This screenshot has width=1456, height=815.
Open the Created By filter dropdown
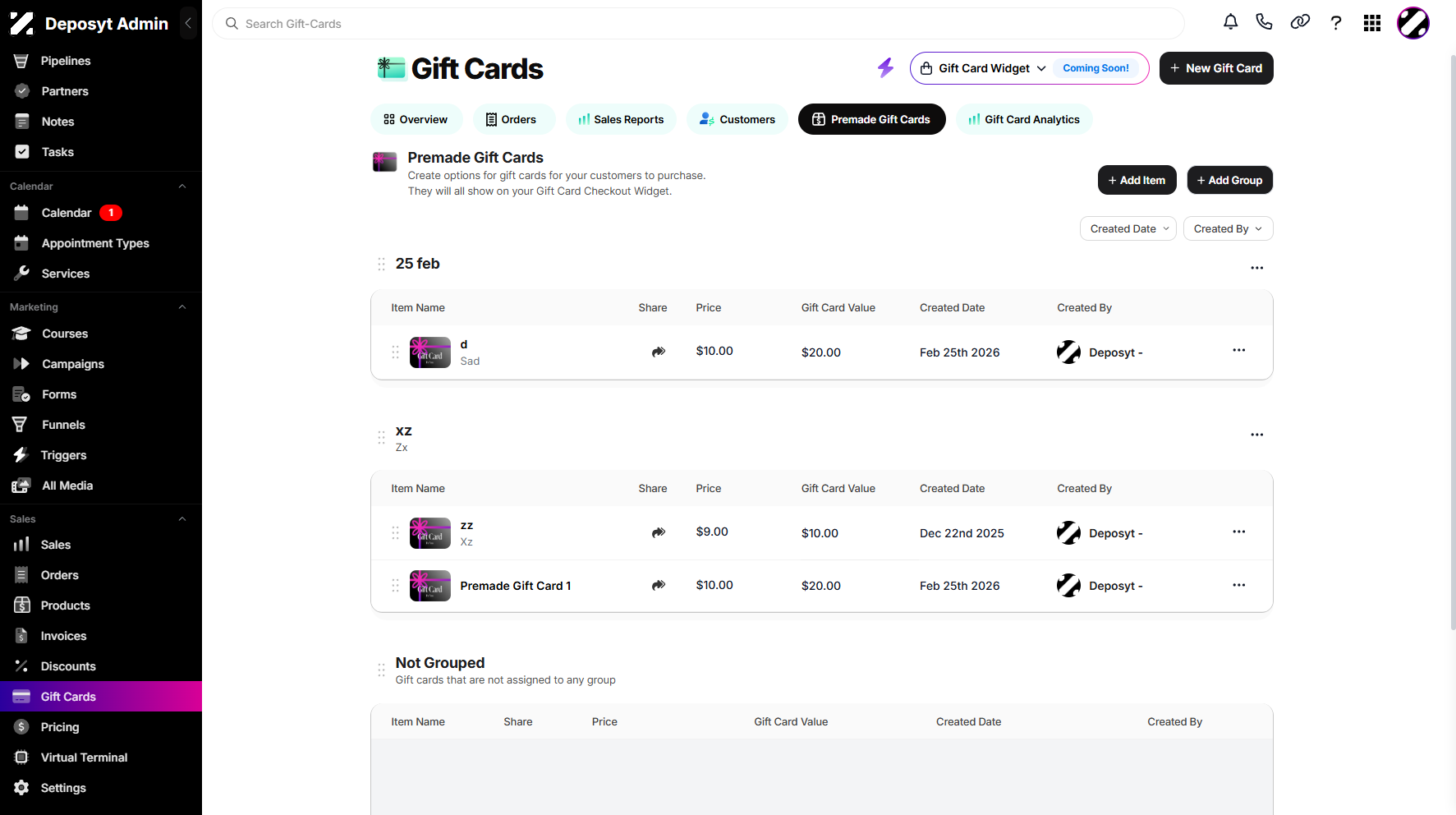1228,228
